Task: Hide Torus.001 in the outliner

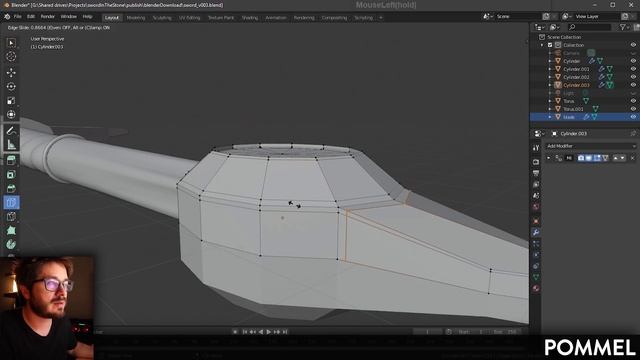Action: (633, 109)
